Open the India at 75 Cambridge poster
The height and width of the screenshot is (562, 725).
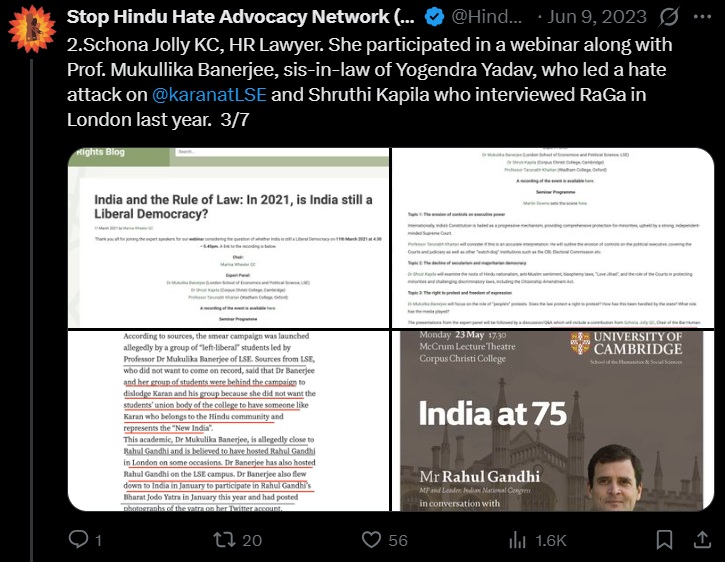point(553,421)
